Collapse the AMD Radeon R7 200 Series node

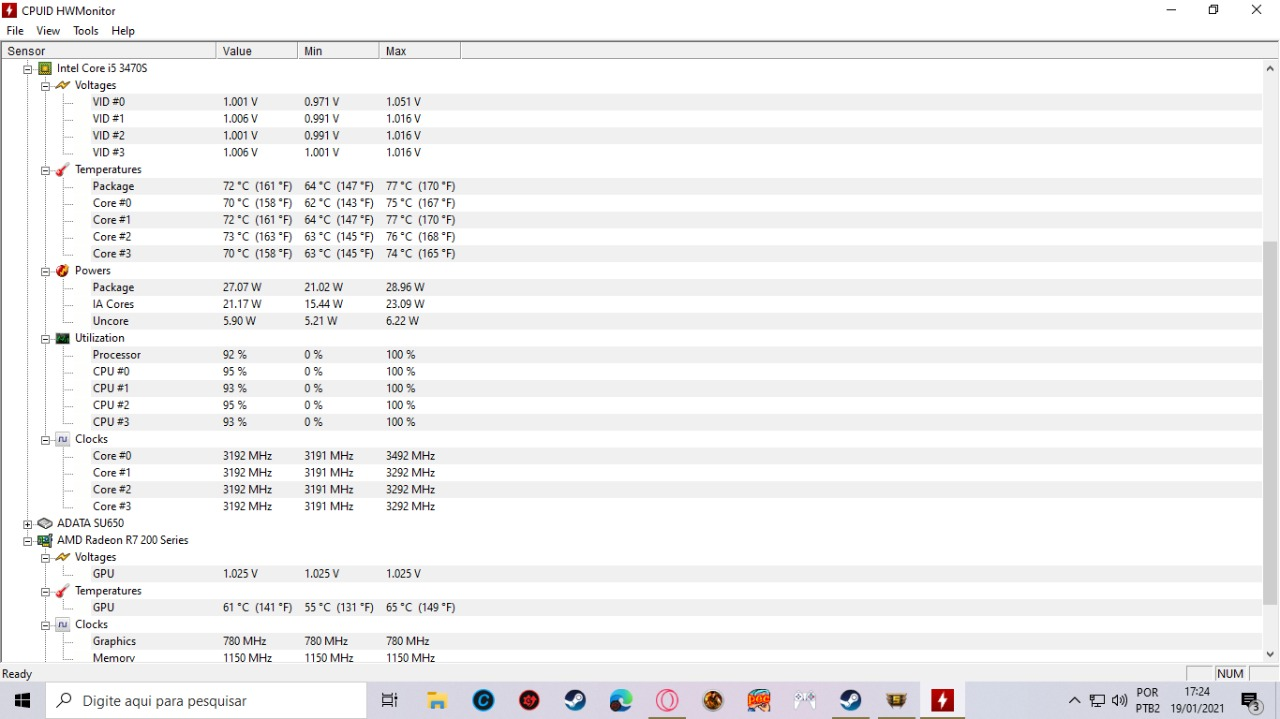(x=28, y=541)
